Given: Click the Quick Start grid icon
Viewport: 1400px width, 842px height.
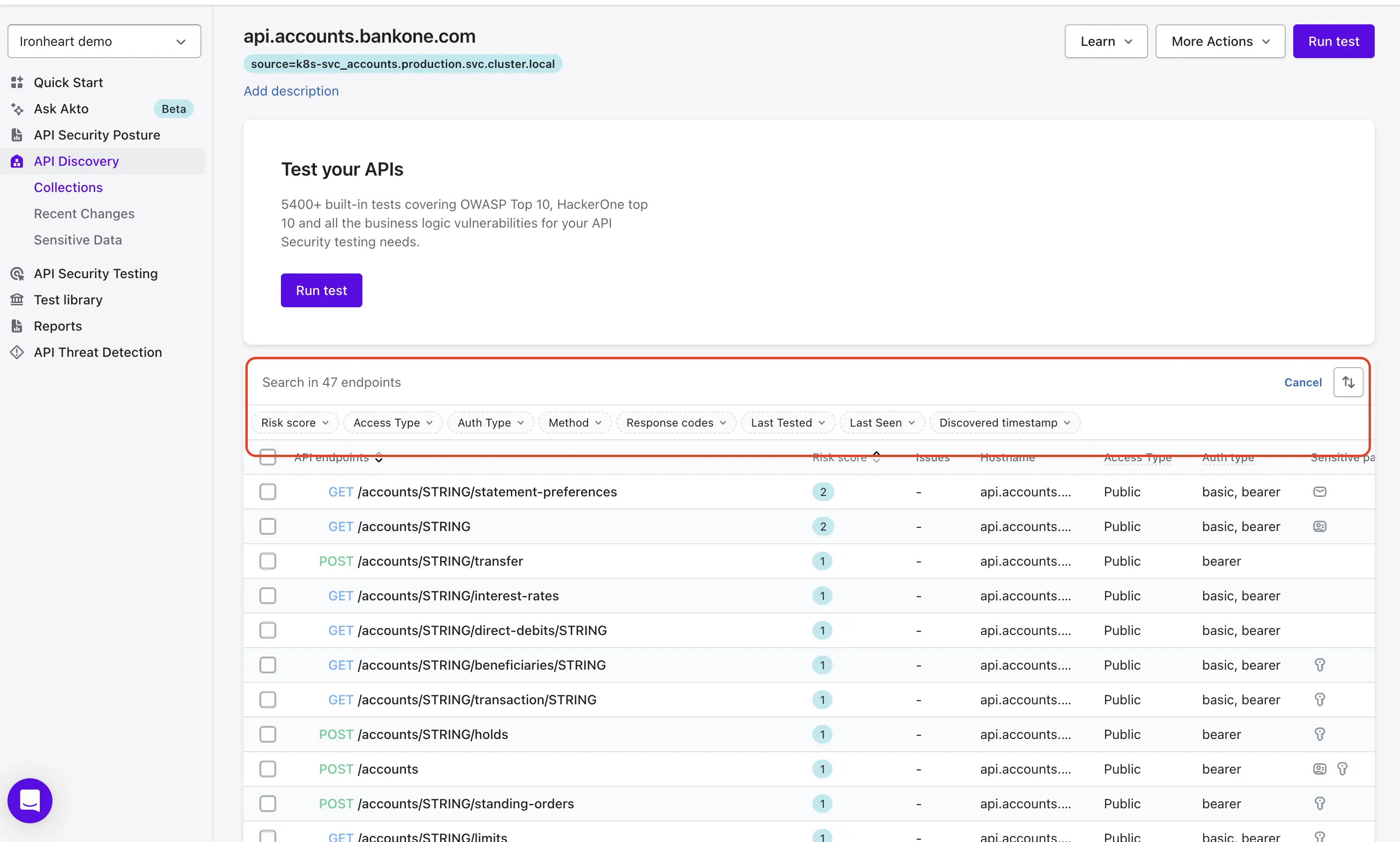Looking at the screenshot, I should pos(17,82).
